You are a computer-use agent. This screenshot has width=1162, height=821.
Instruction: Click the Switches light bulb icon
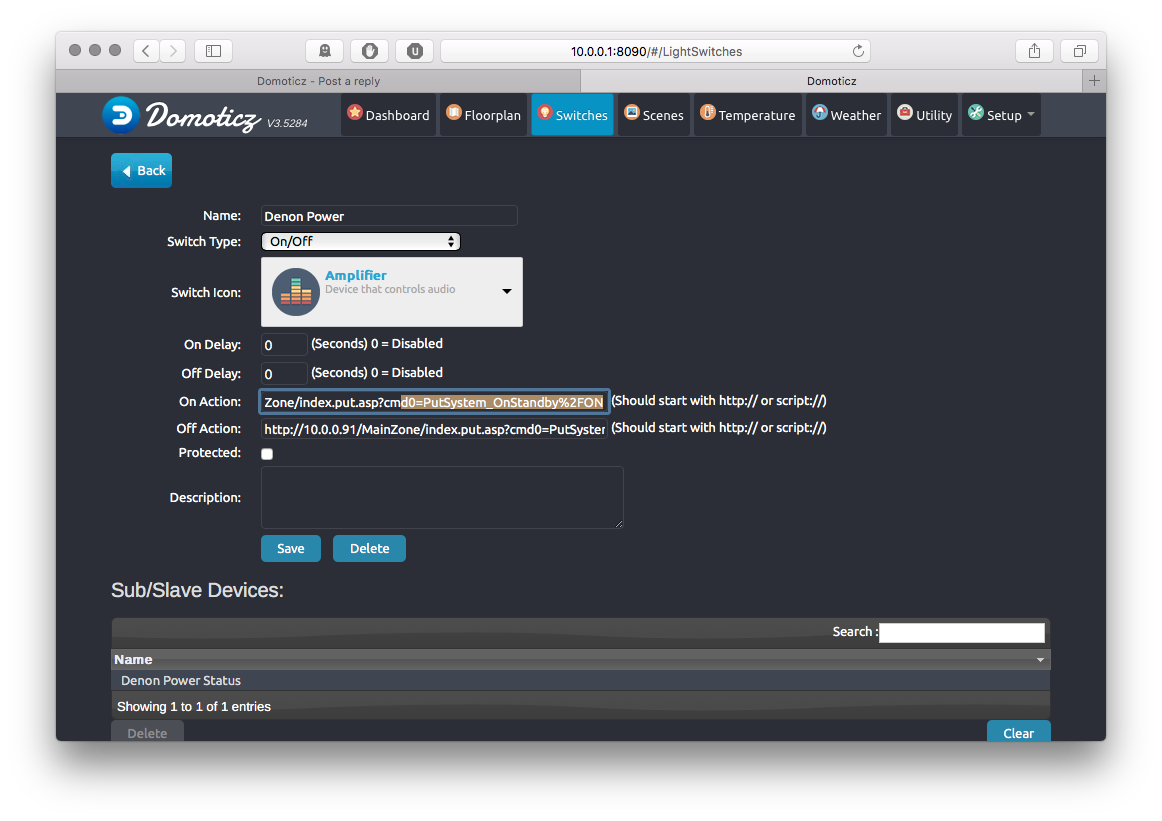tap(545, 113)
